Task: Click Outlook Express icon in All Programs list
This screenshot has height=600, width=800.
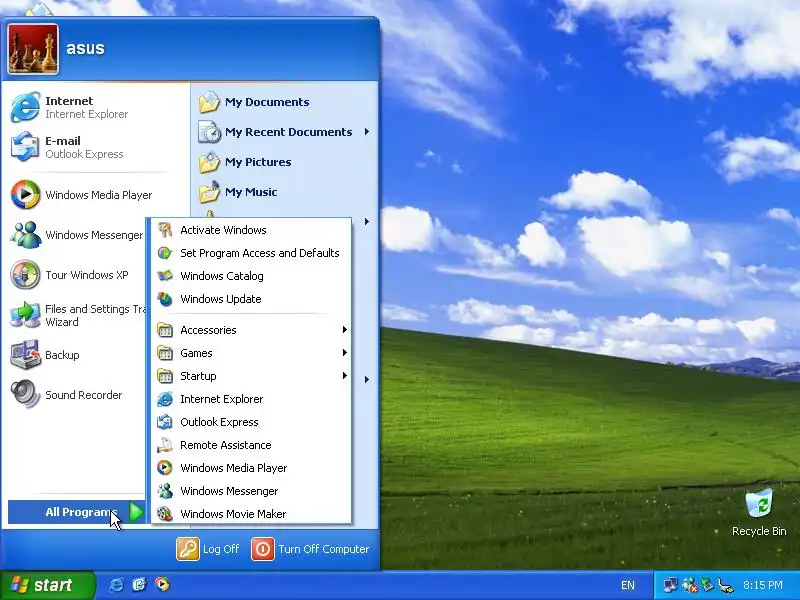Action: pyautogui.click(x=165, y=422)
